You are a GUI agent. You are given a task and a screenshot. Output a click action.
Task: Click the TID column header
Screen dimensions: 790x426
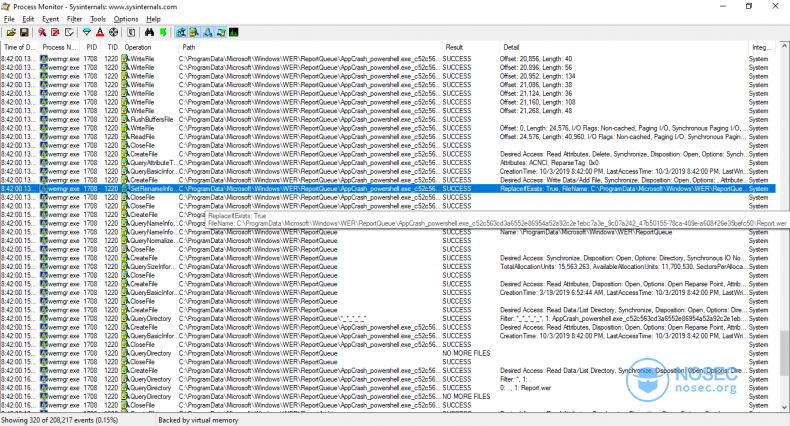click(112, 47)
